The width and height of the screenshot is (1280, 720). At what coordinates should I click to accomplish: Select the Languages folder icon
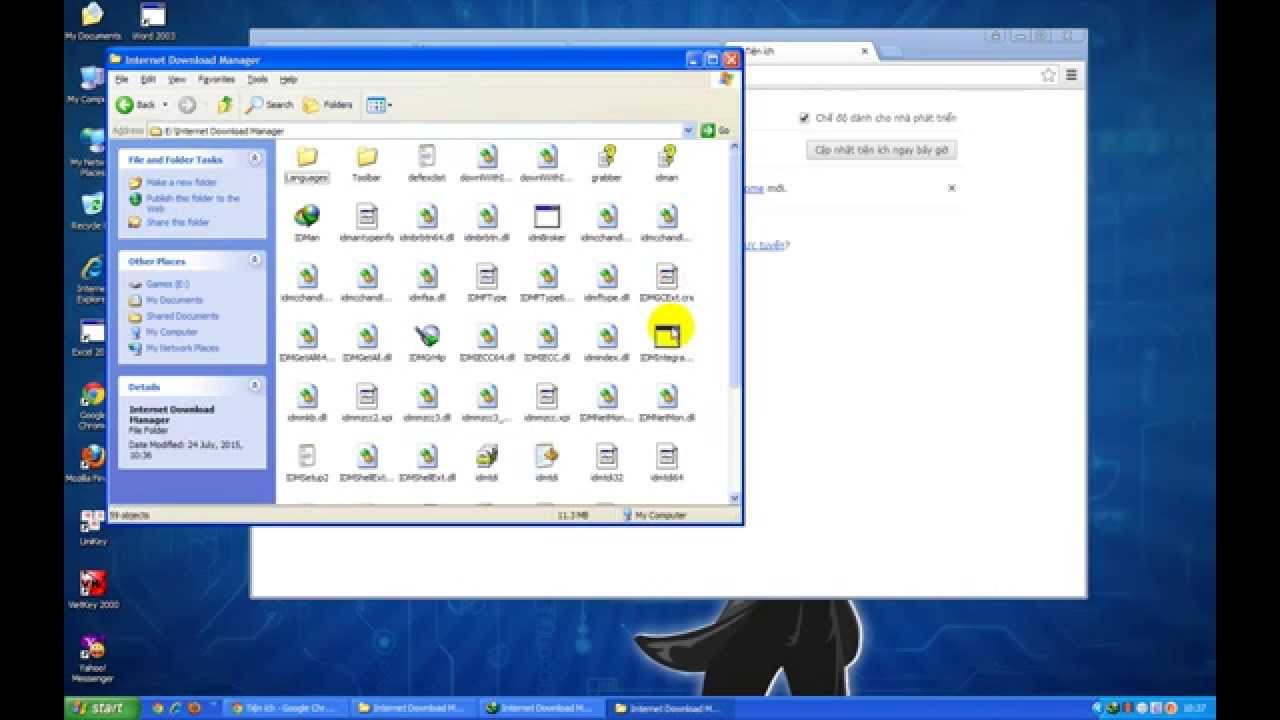coord(307,156)
